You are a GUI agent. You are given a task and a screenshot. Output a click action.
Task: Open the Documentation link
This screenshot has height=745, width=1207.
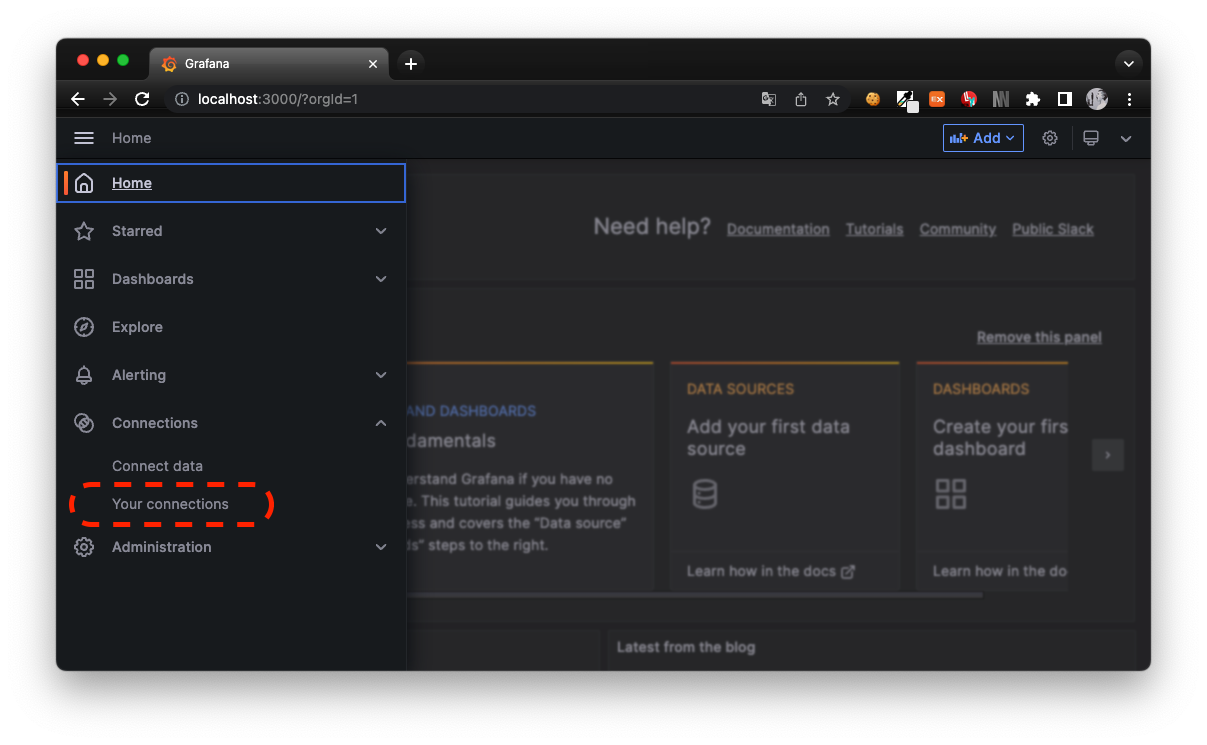coord(778,229)
